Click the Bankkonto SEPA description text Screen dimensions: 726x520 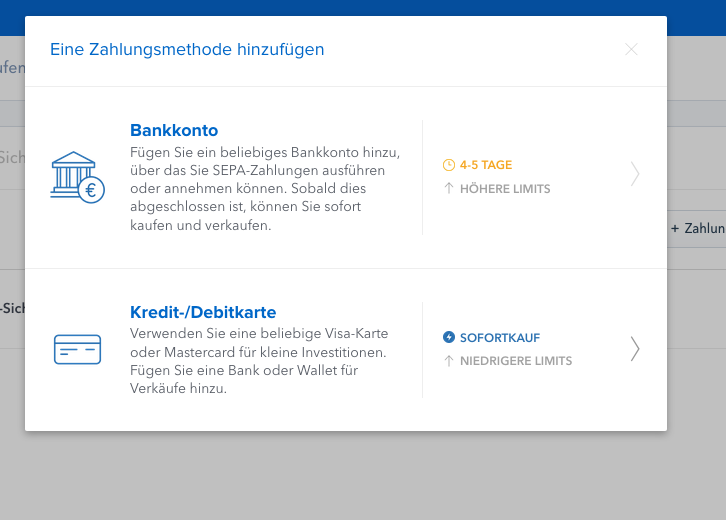265,188
